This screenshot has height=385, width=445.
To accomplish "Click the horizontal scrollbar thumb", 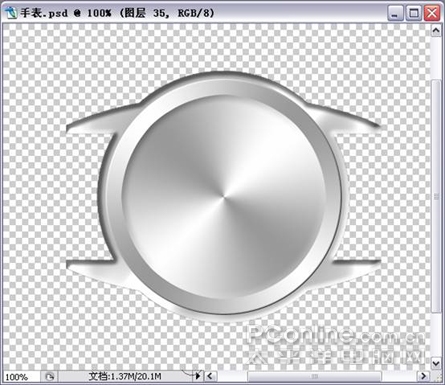I will coord(314,376).
